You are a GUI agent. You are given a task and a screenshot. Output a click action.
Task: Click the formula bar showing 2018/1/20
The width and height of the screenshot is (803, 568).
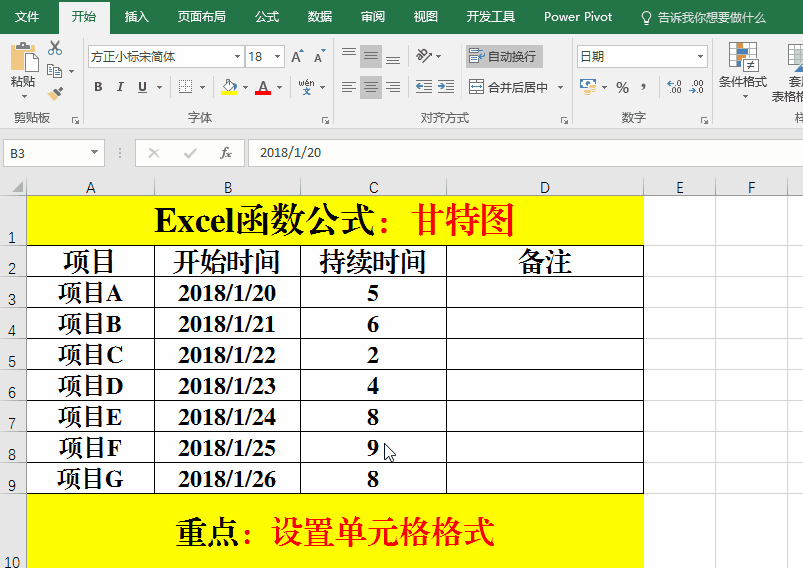(x=525, y=153)
